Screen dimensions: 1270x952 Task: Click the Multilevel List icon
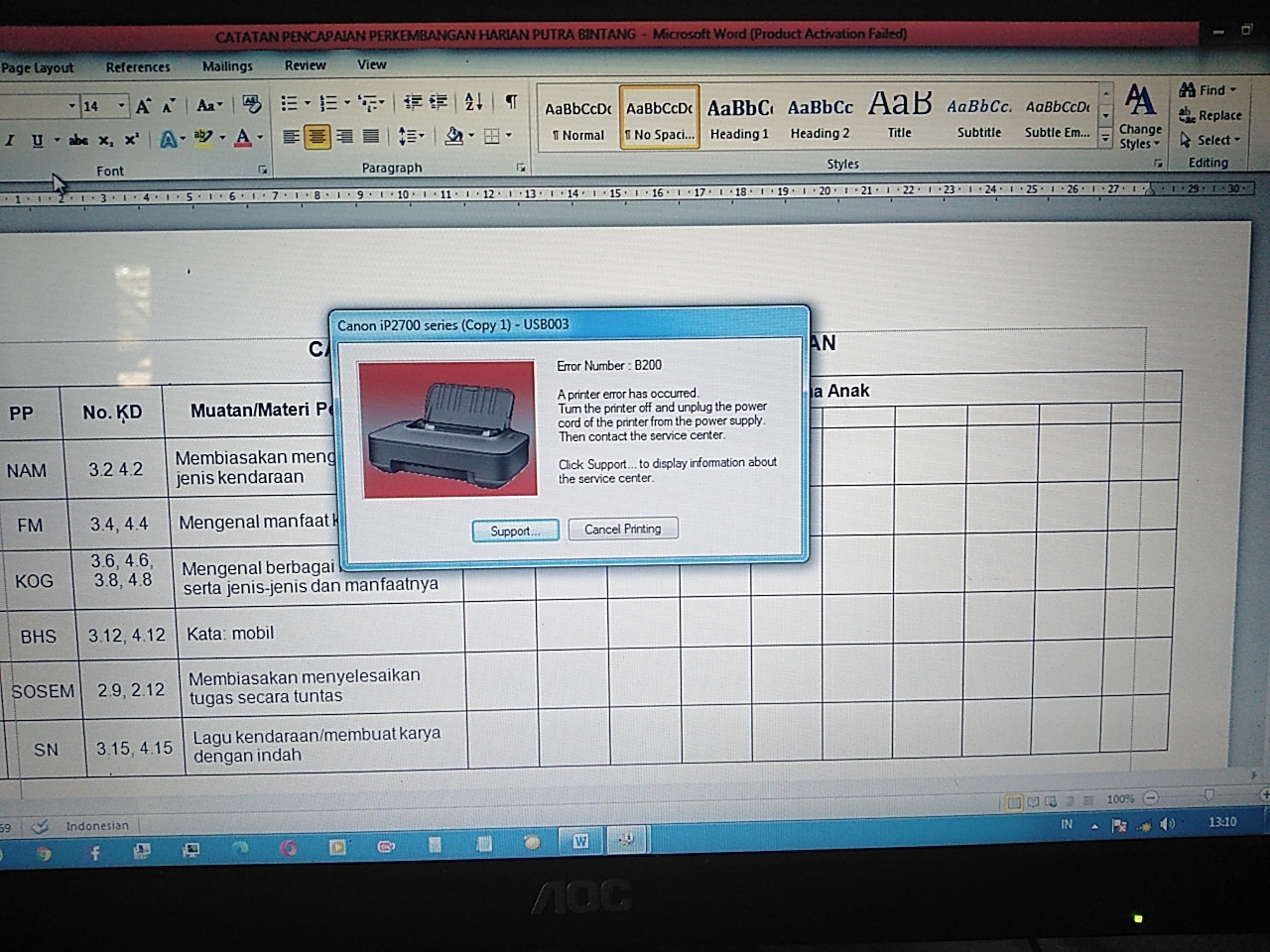[367, 102]
